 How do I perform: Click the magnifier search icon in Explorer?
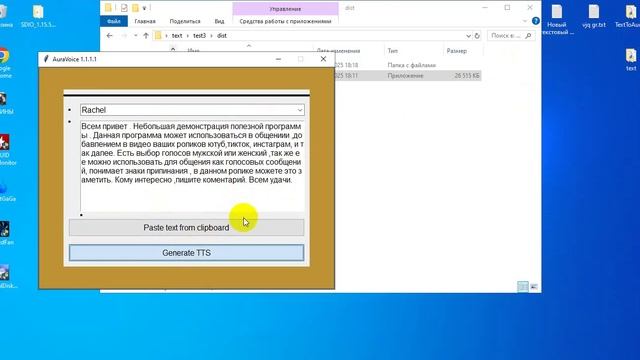click(528, 36)
